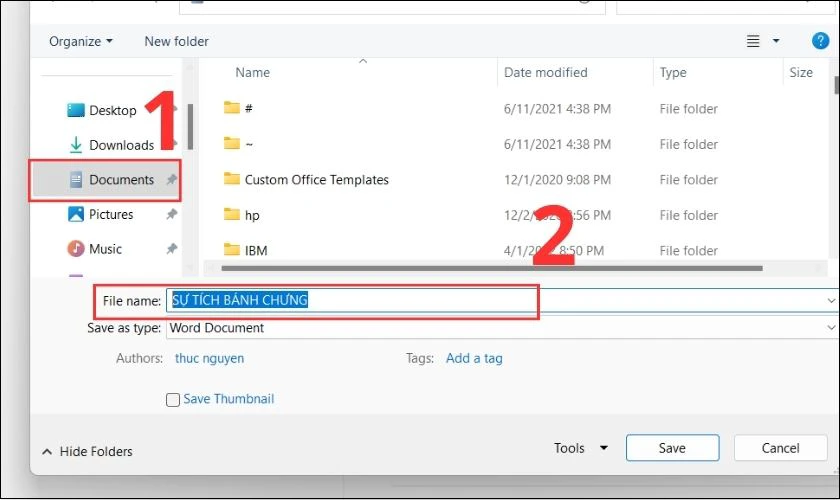Select the hp folder

[x=252, y=215]
